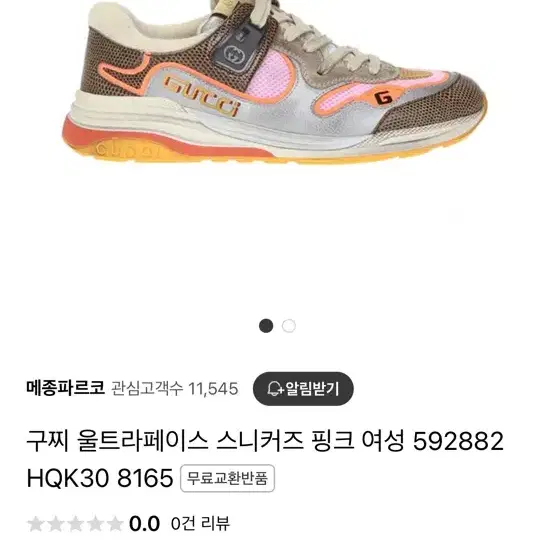
Task: Click the fifth rating star
Action: (115, 524)
